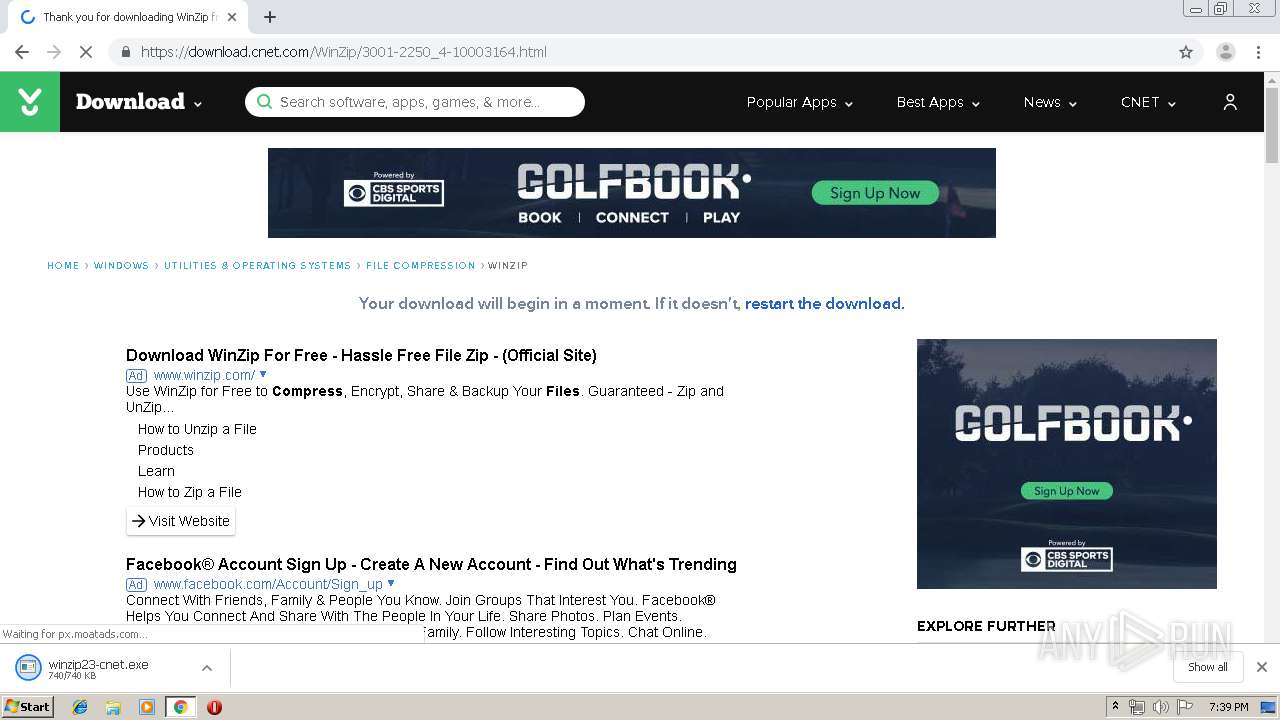1280x720 pixels.
Task: Go to HOME breadcrumb
Action: click(x=63, y=266)
